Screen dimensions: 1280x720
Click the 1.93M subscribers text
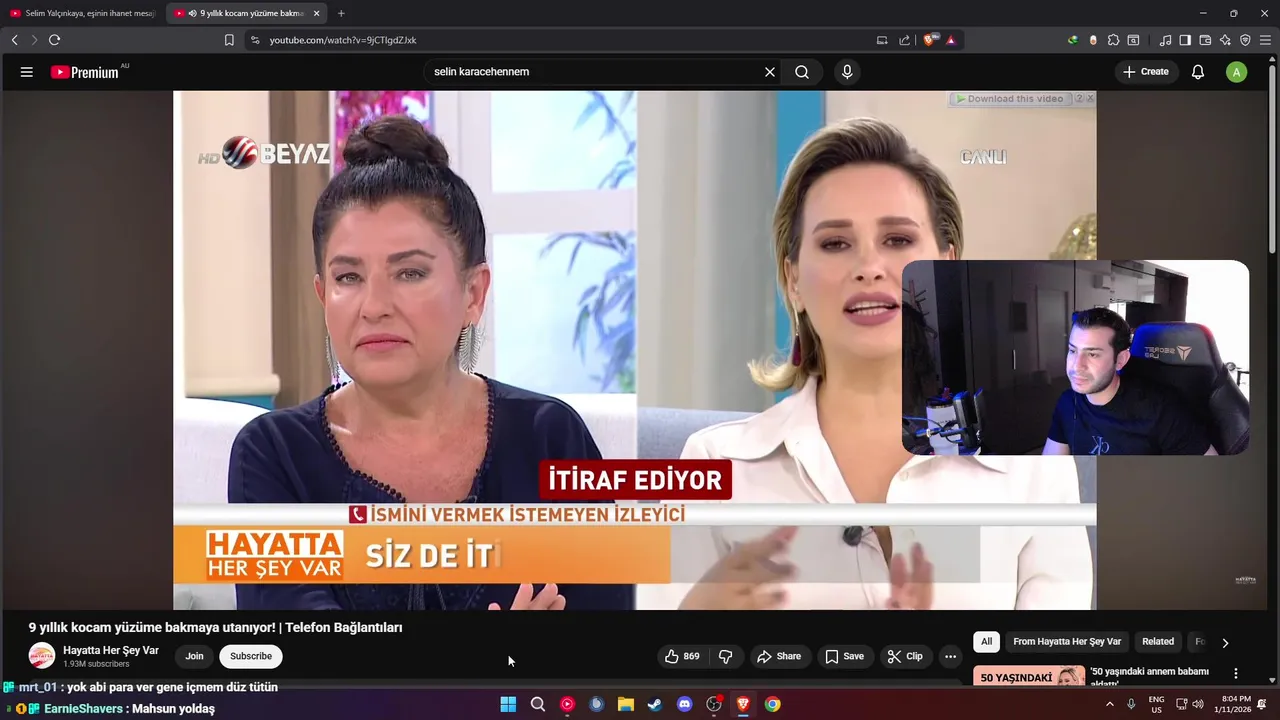[96, 664]
